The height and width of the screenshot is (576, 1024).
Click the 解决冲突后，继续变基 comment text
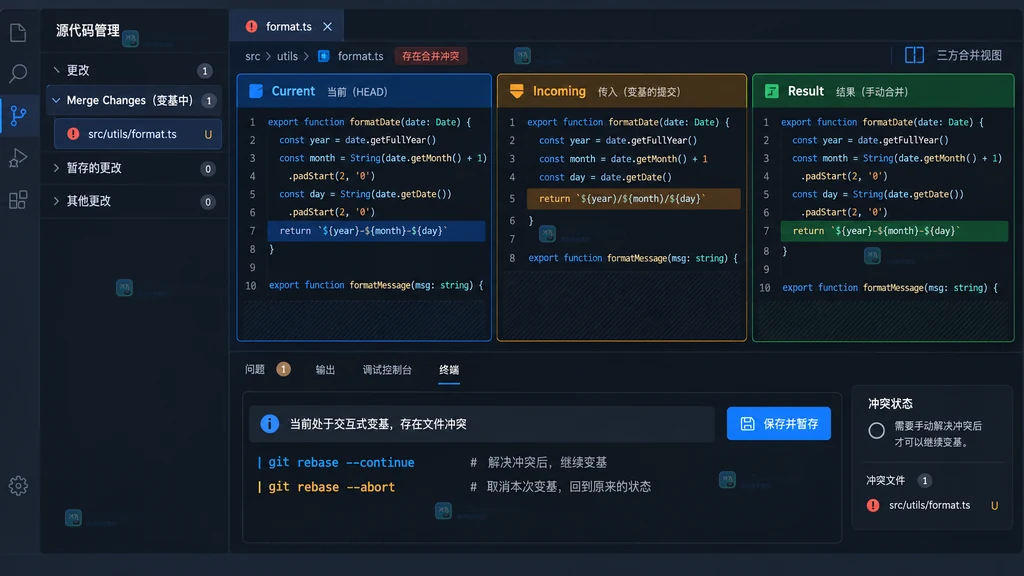[547, 462]
